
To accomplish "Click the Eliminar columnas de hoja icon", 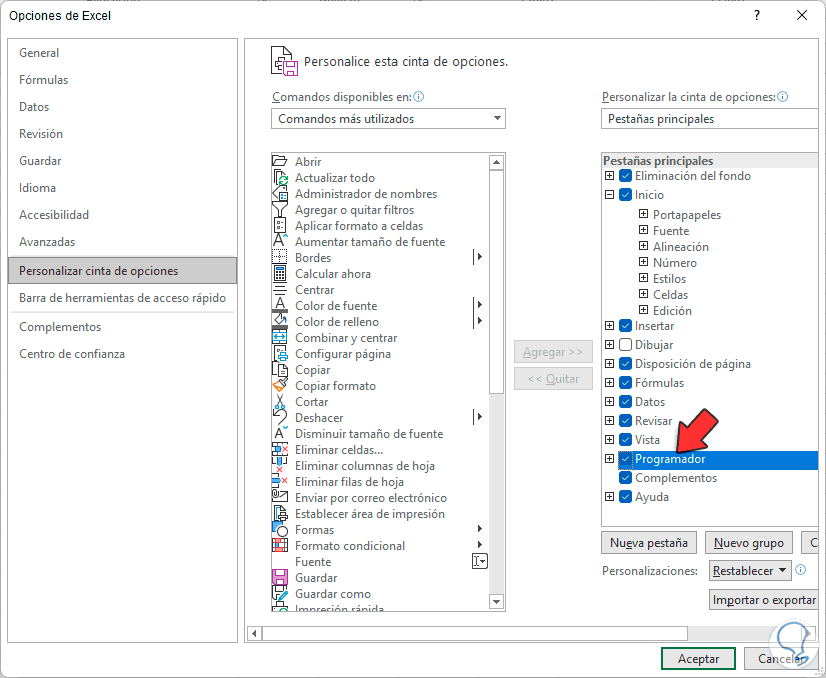I will (x=279, y=466).
